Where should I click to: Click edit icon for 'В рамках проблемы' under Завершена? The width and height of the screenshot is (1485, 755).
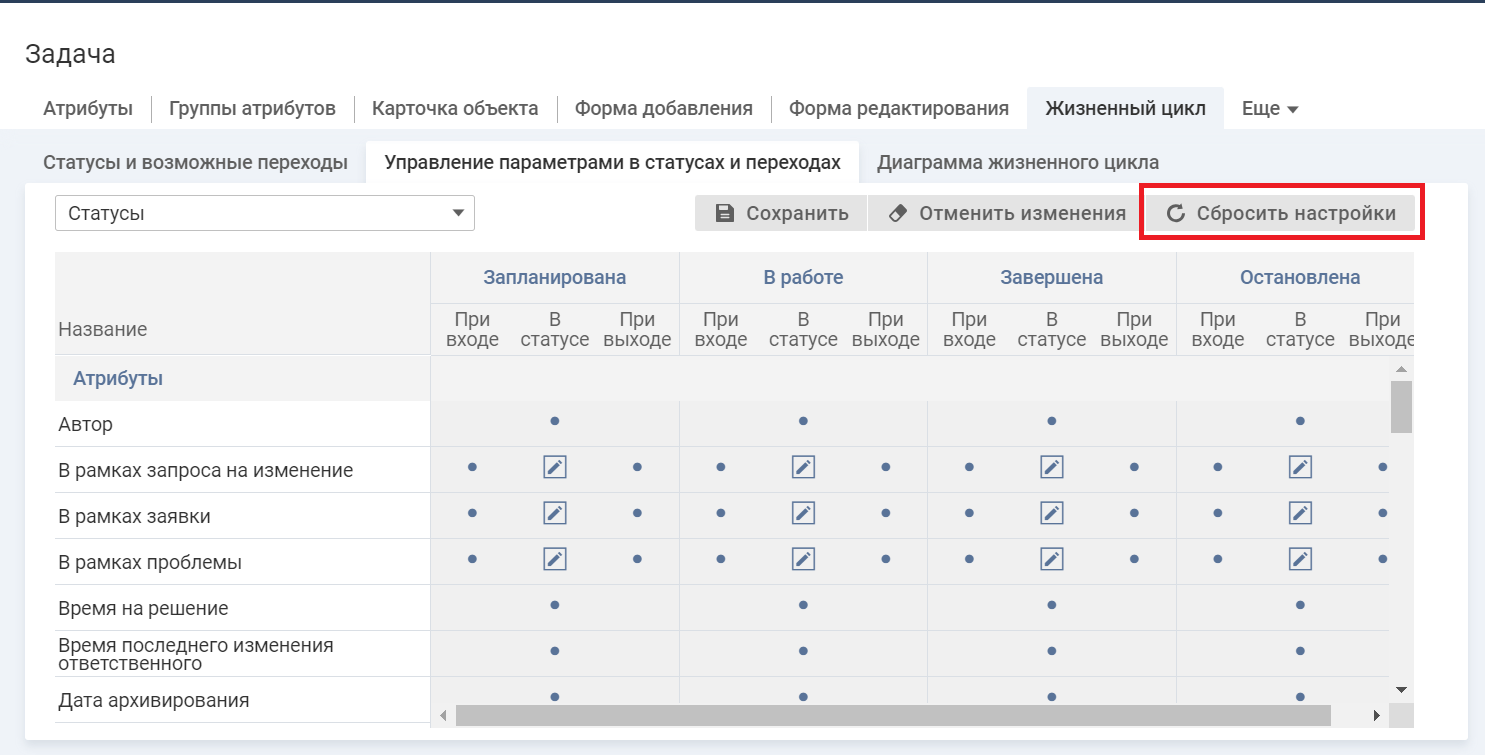click(x=1051, y=559)
